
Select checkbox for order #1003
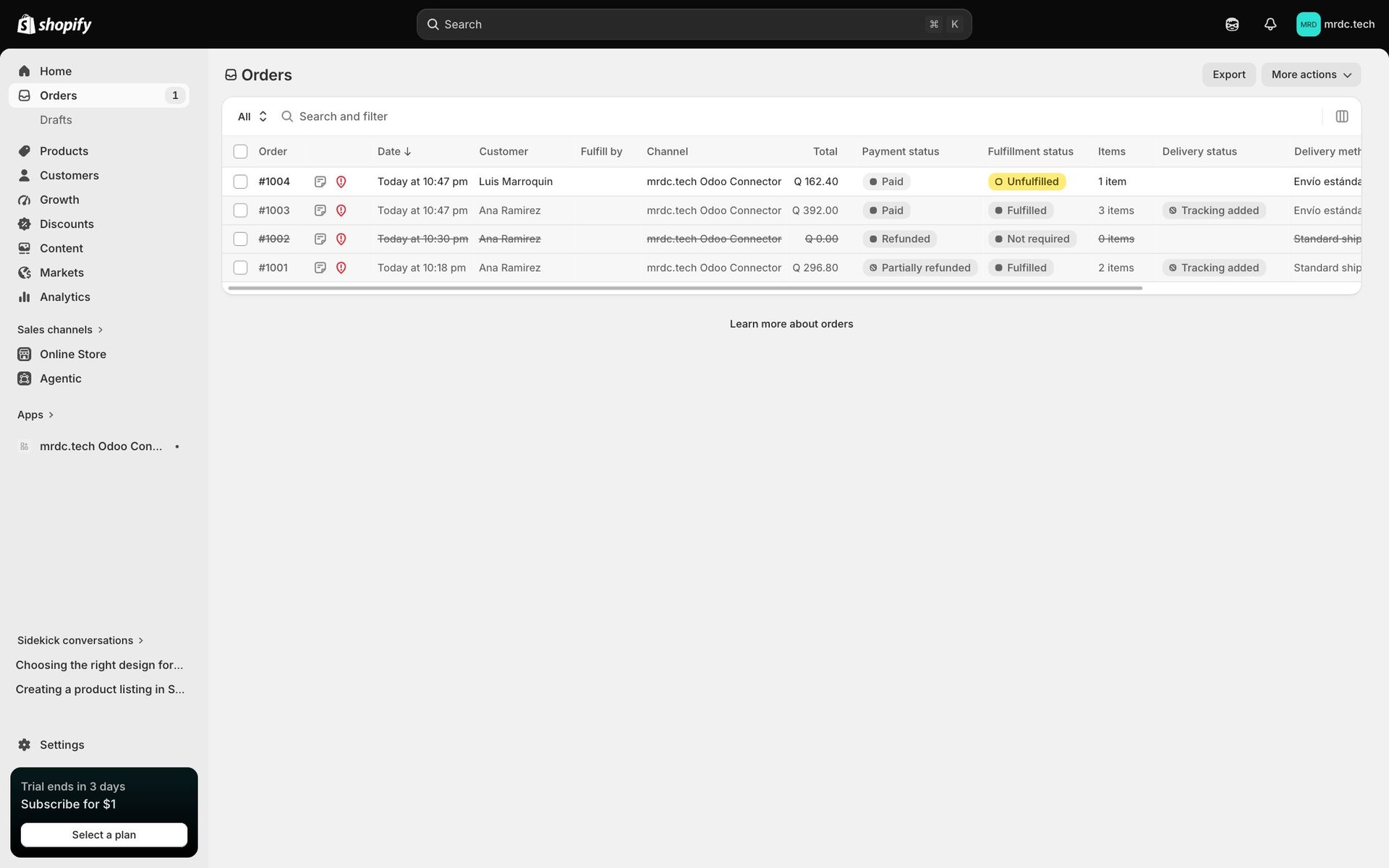(x=240, y=210)
